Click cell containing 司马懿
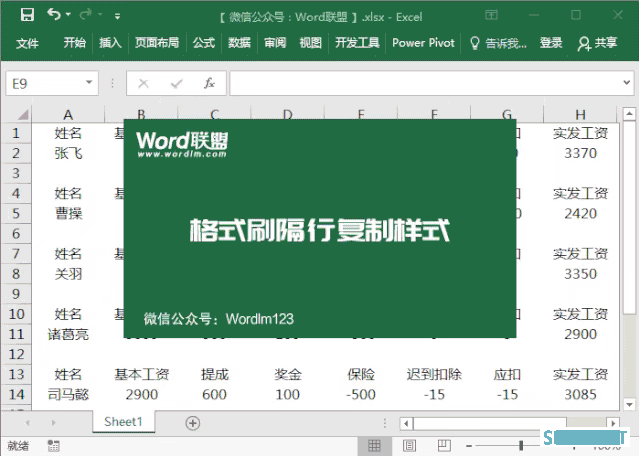The width and height of the screenshot is (639, 456). click(x=68, y=394)
